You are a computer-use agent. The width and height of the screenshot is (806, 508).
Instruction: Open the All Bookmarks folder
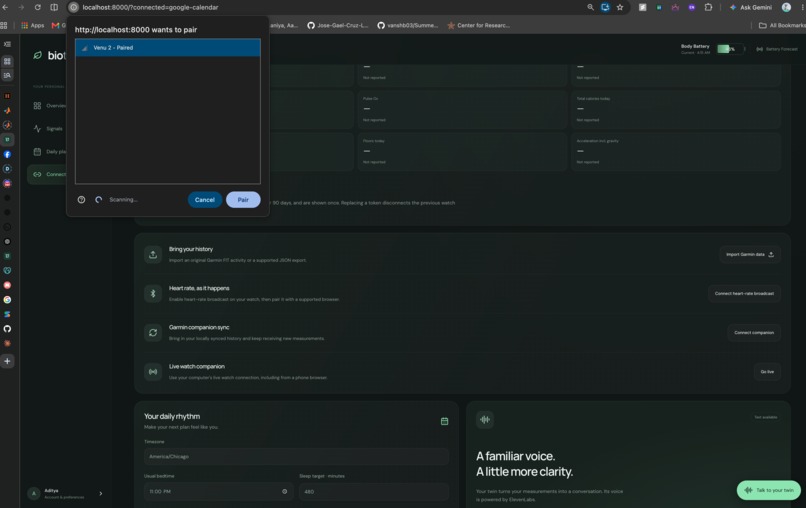pos(782,25)
